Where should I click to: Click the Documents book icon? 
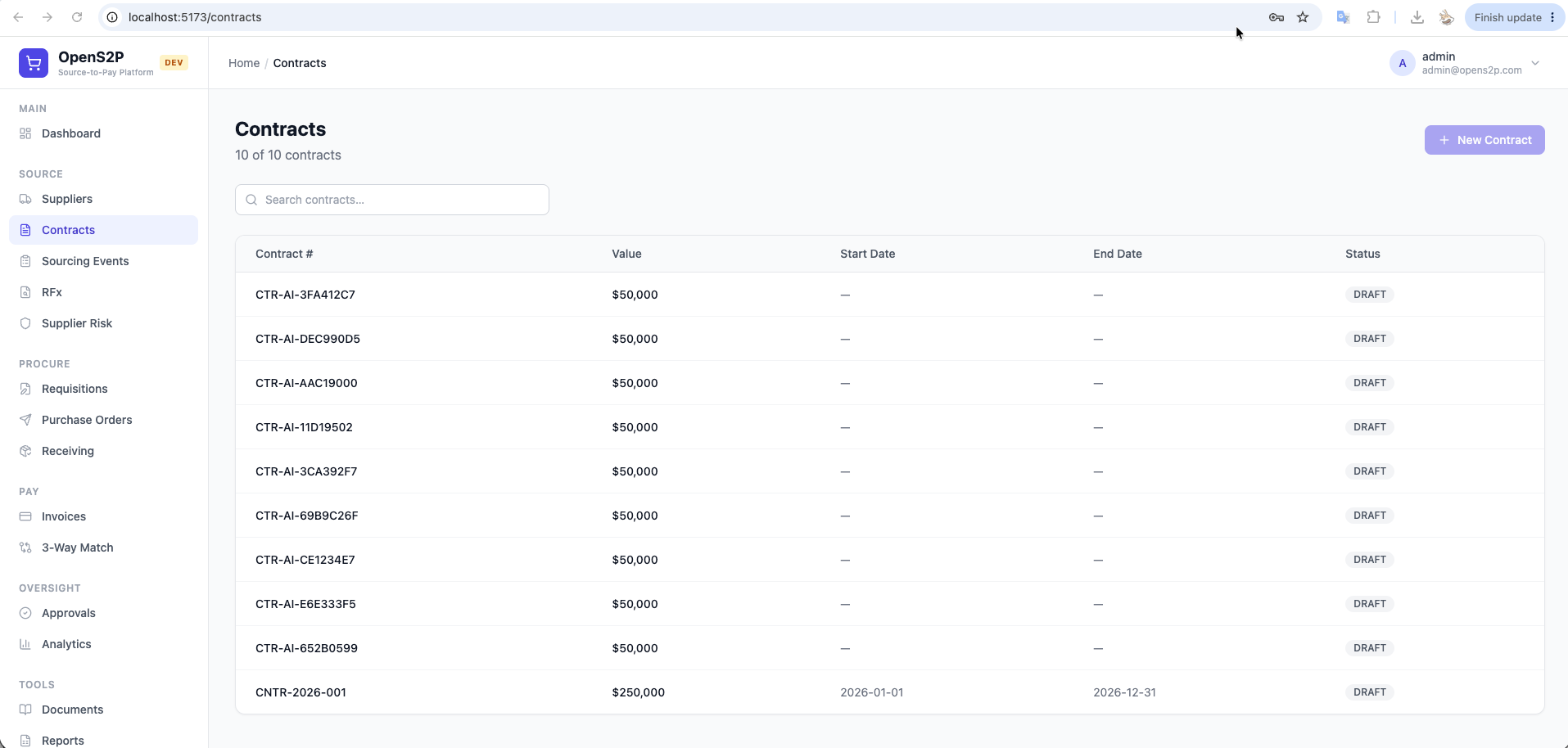tap(25, 710)
